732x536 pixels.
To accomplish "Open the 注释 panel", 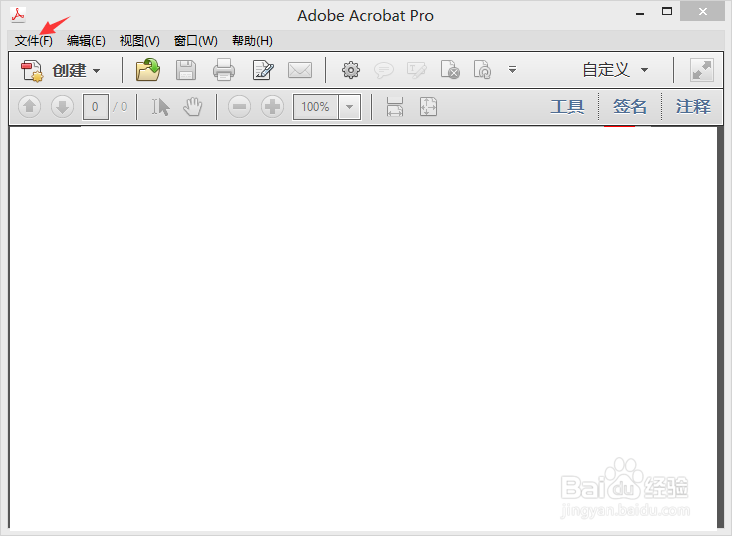I will tap(693, 107).
